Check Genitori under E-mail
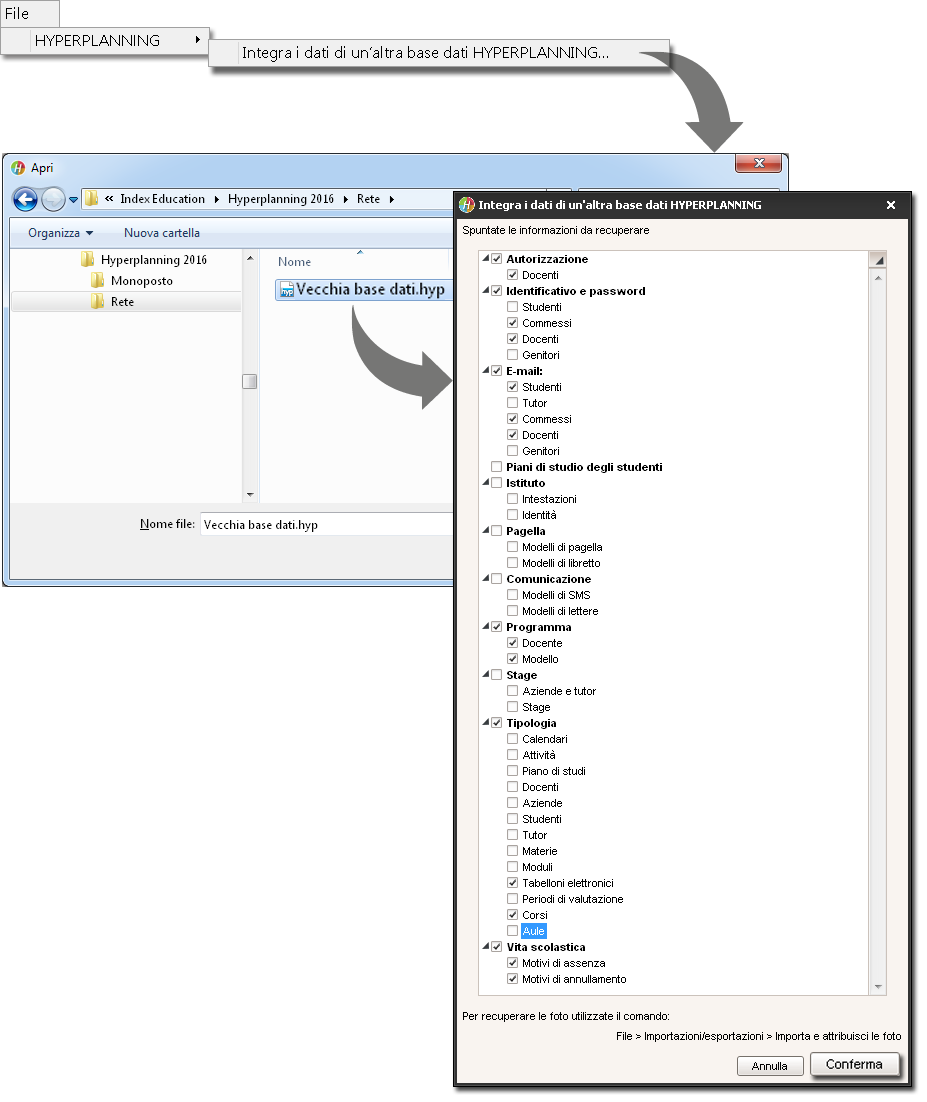Image resolution: width=927 pixels, height=1102 pixels. [512, 451]
